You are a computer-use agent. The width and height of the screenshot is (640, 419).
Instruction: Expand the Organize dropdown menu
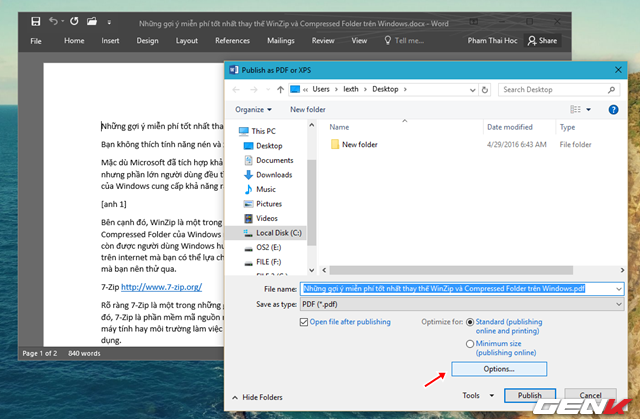pyautogui.click(x=255, y=109)
